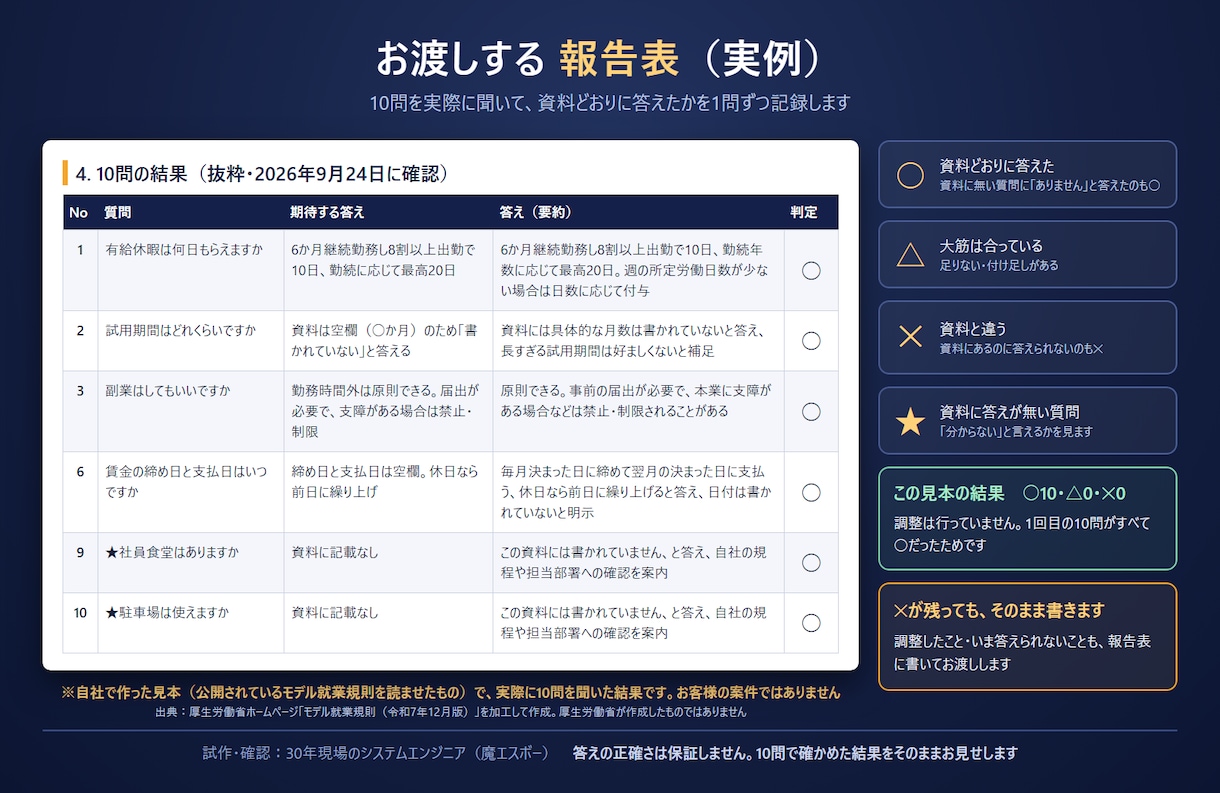The image size is (1220, 793).
Task: Click the 質問 column header
Action: pos(117,212)
